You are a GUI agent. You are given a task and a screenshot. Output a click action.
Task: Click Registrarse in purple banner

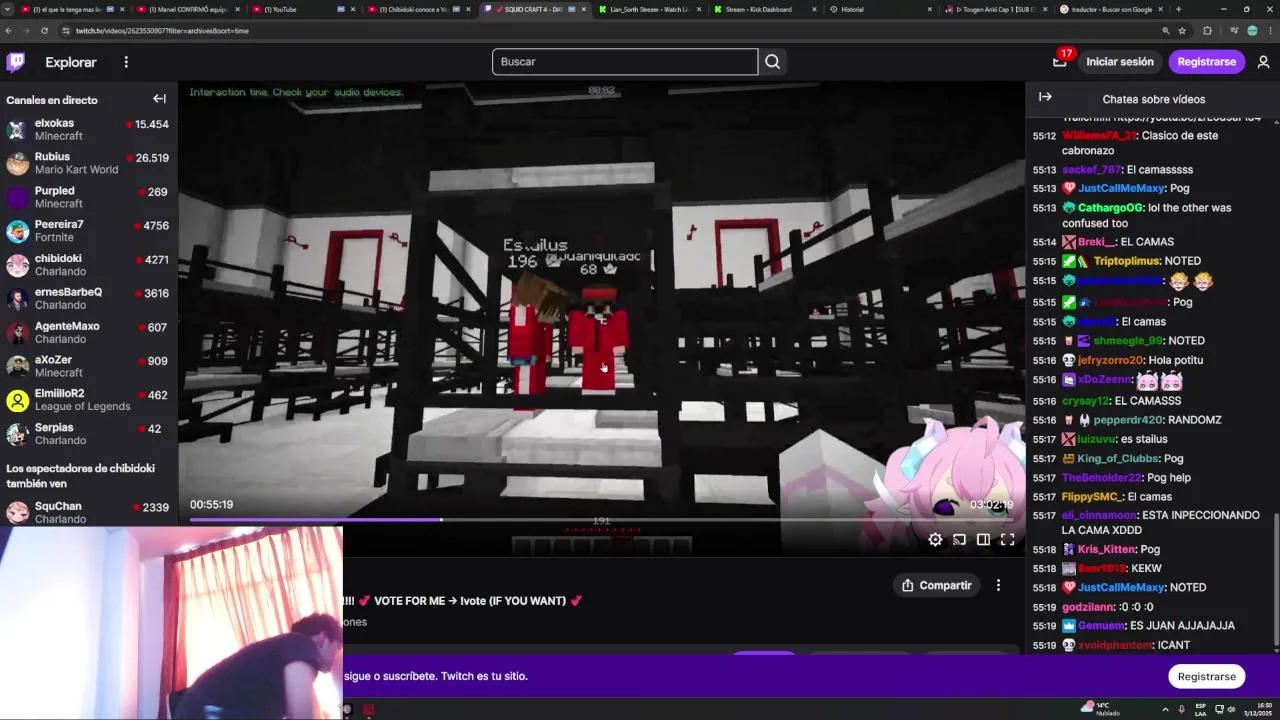[x=1206, y=676]
